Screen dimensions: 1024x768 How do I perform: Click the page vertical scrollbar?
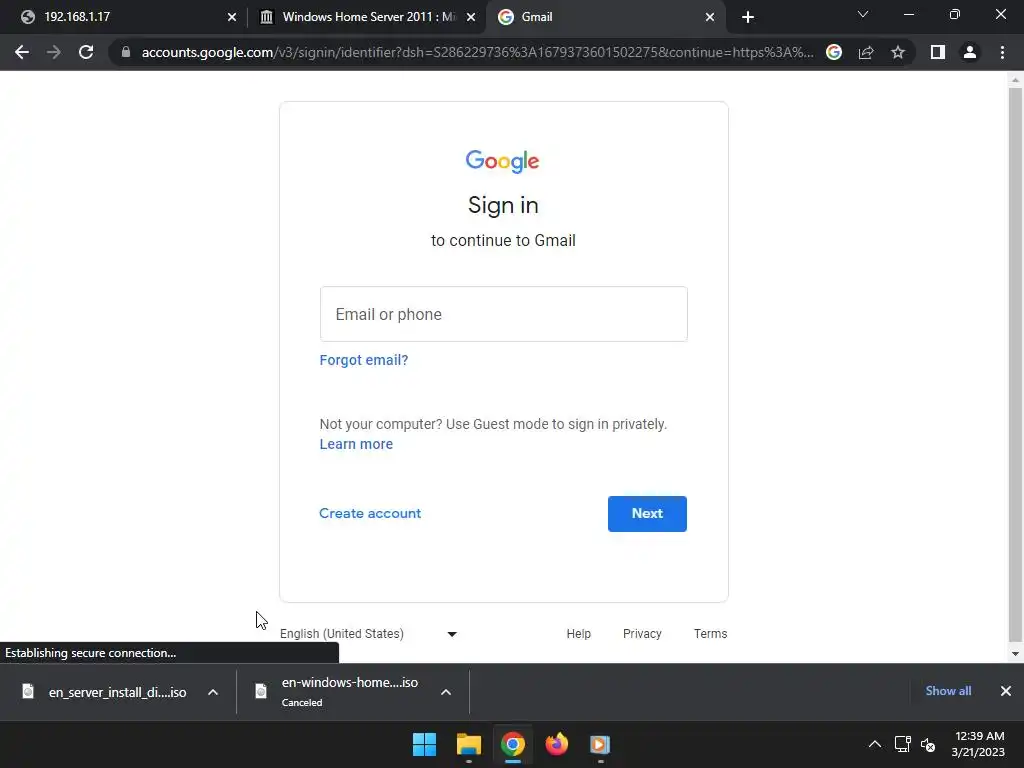pyautogui.click(x=1015, y=364)
